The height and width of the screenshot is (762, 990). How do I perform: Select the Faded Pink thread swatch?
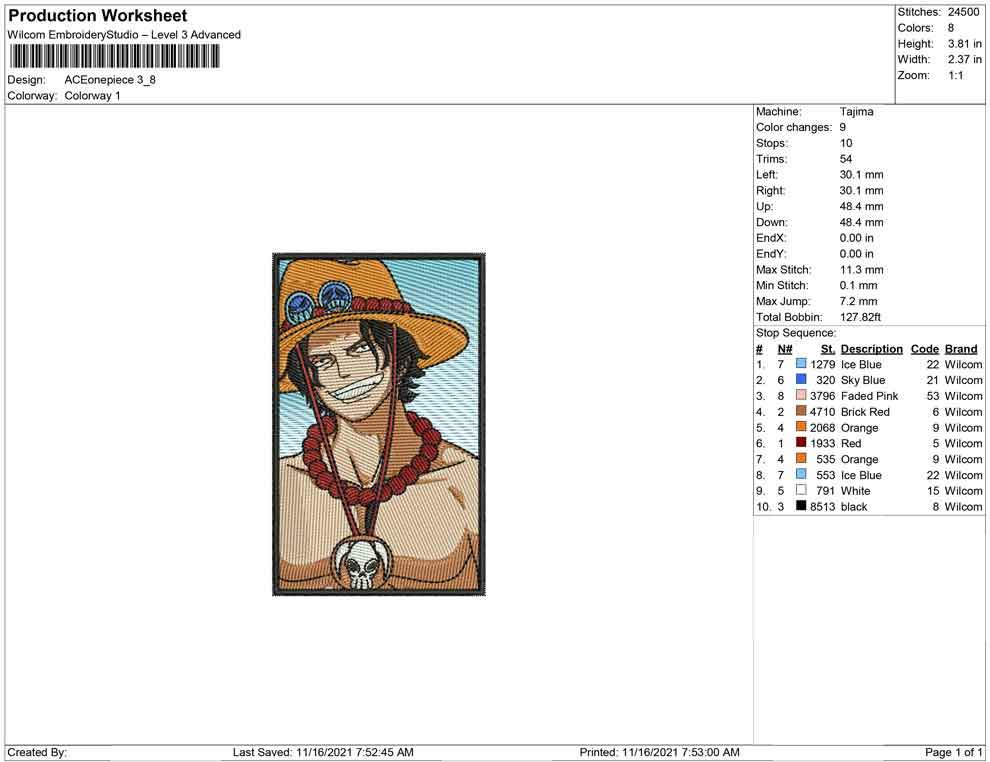point(801,396)
